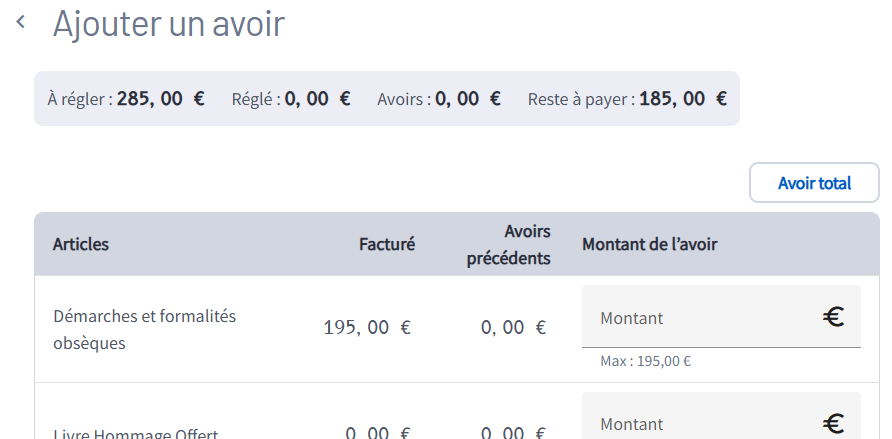Click the Max : 195,00 € hint text
Screen dimensions: 892x439
(646, 362)
